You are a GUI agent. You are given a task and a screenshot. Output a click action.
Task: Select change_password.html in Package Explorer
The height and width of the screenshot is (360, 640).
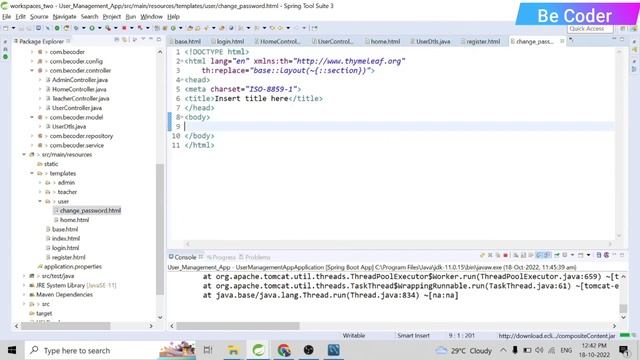pos(90,211)
